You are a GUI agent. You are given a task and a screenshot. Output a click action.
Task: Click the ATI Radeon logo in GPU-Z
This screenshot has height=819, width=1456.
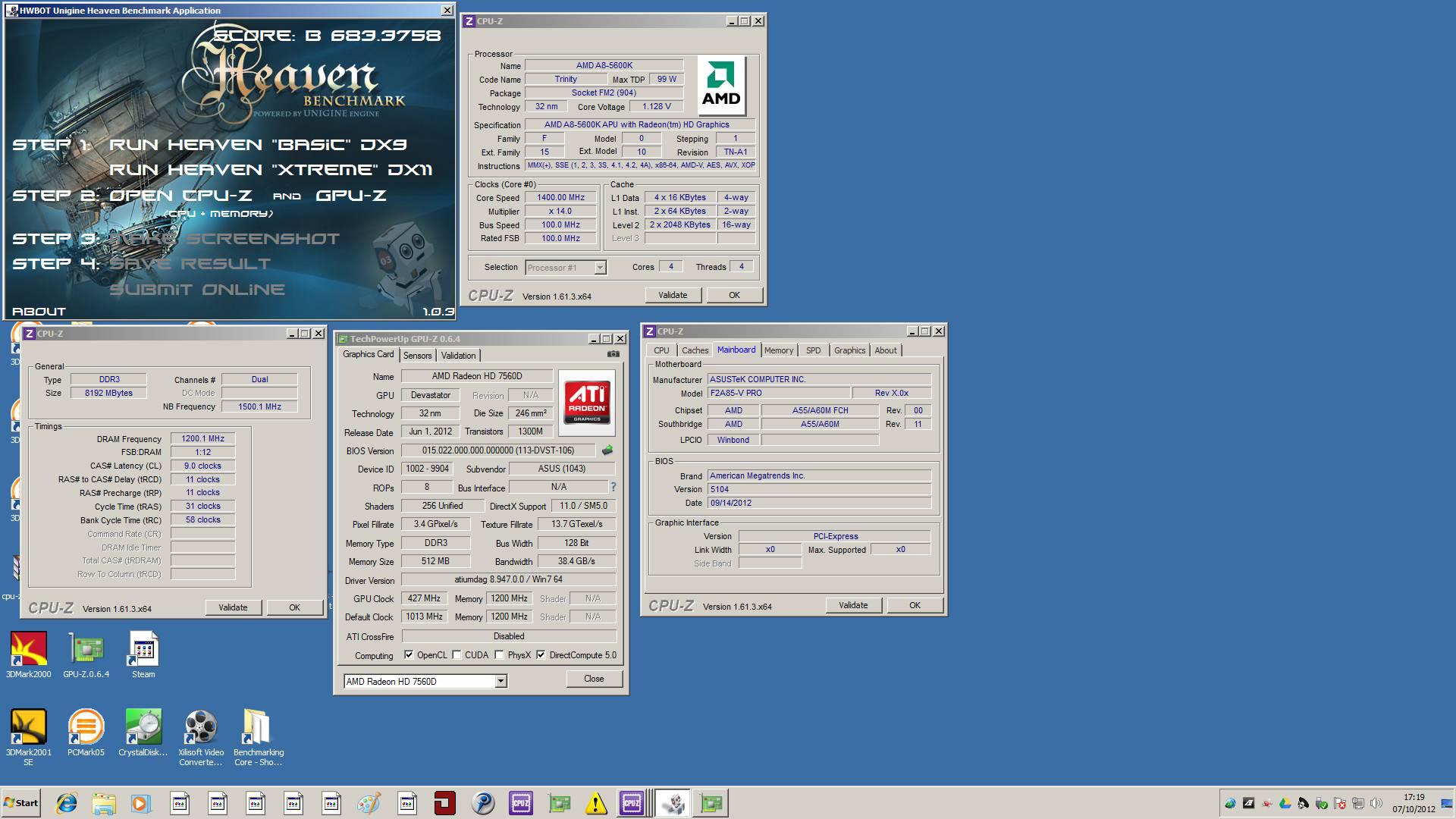[587, 402]
